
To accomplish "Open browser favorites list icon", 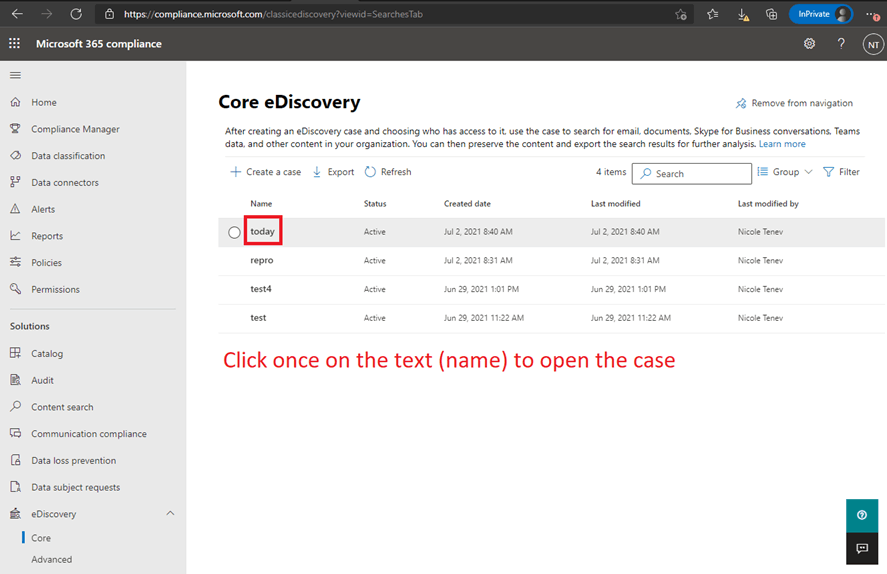I will tap(713, 14).
